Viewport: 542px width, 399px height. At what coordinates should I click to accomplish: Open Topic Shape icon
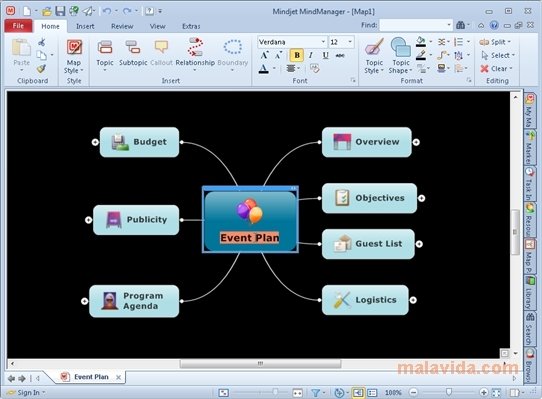(401, 47)
